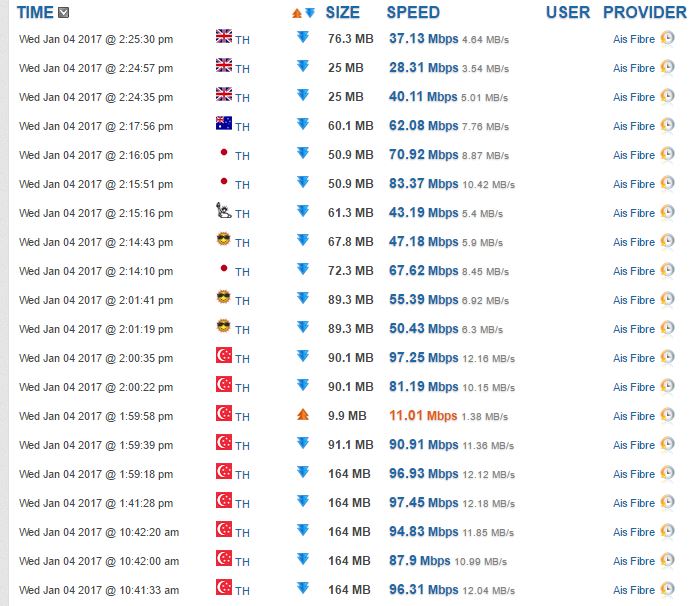Open the TIME column sort dropdown arrow
Screen dimensions: 699x606
(64, 13)
